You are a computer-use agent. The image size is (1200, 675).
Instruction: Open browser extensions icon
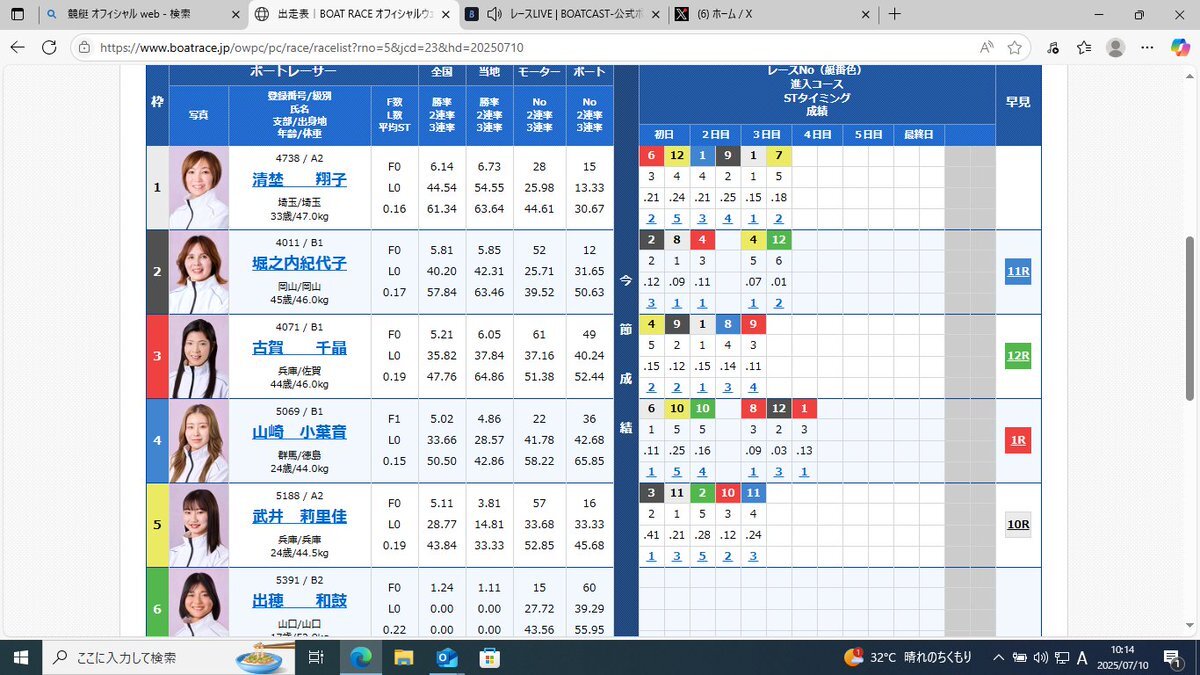pyautogui.click(x=1053, y=47)
